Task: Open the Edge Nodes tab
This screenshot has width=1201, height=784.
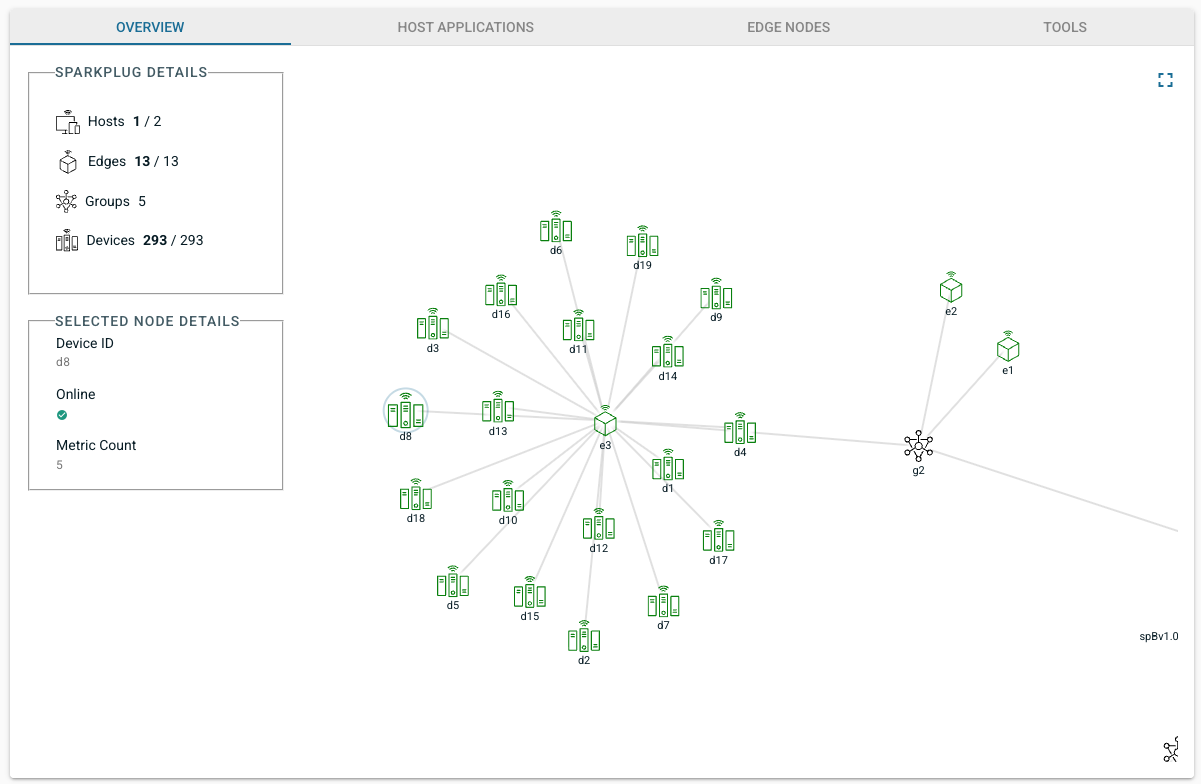Action: 788,27
